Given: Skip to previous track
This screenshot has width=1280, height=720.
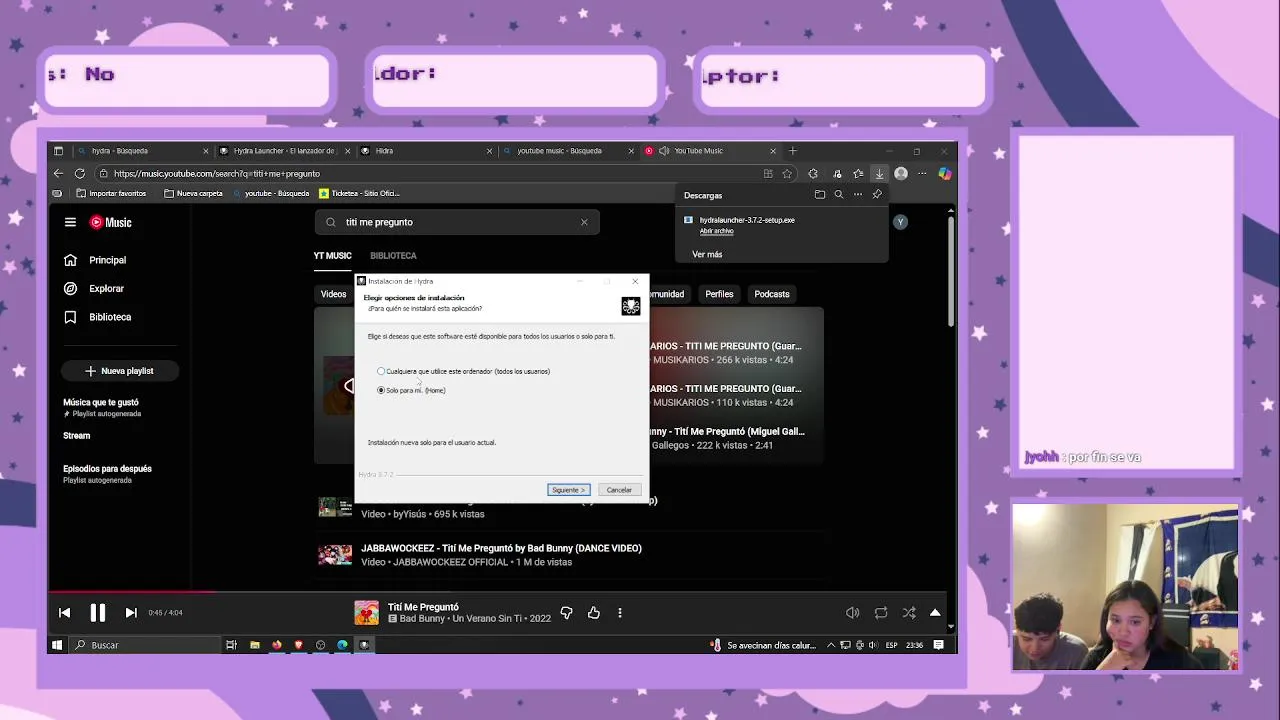Looking at the screenshot, I should coord(64,613).
